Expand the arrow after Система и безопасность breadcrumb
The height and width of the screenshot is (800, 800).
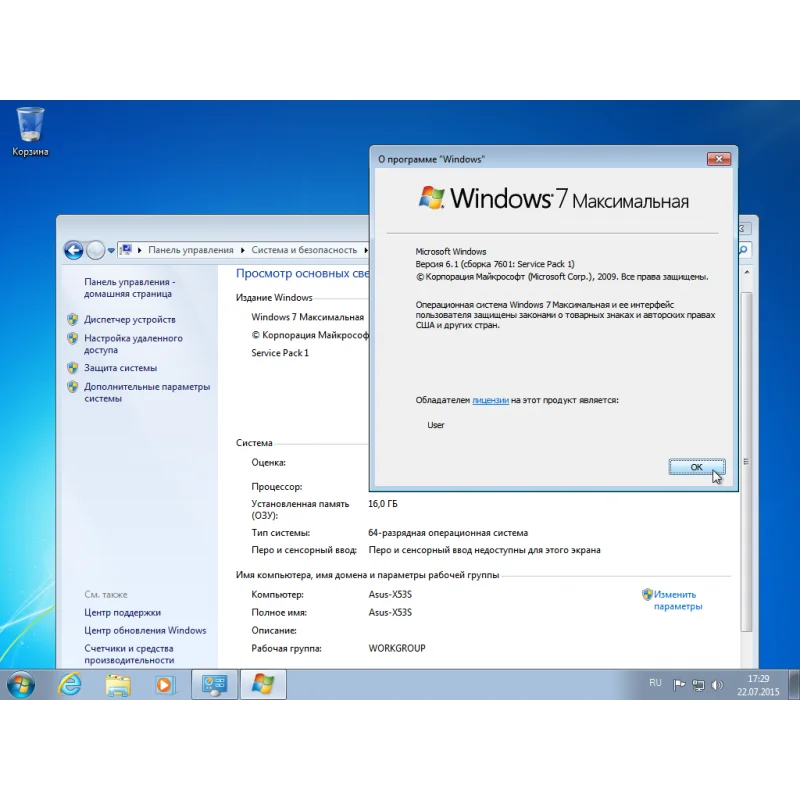[365, 251]
